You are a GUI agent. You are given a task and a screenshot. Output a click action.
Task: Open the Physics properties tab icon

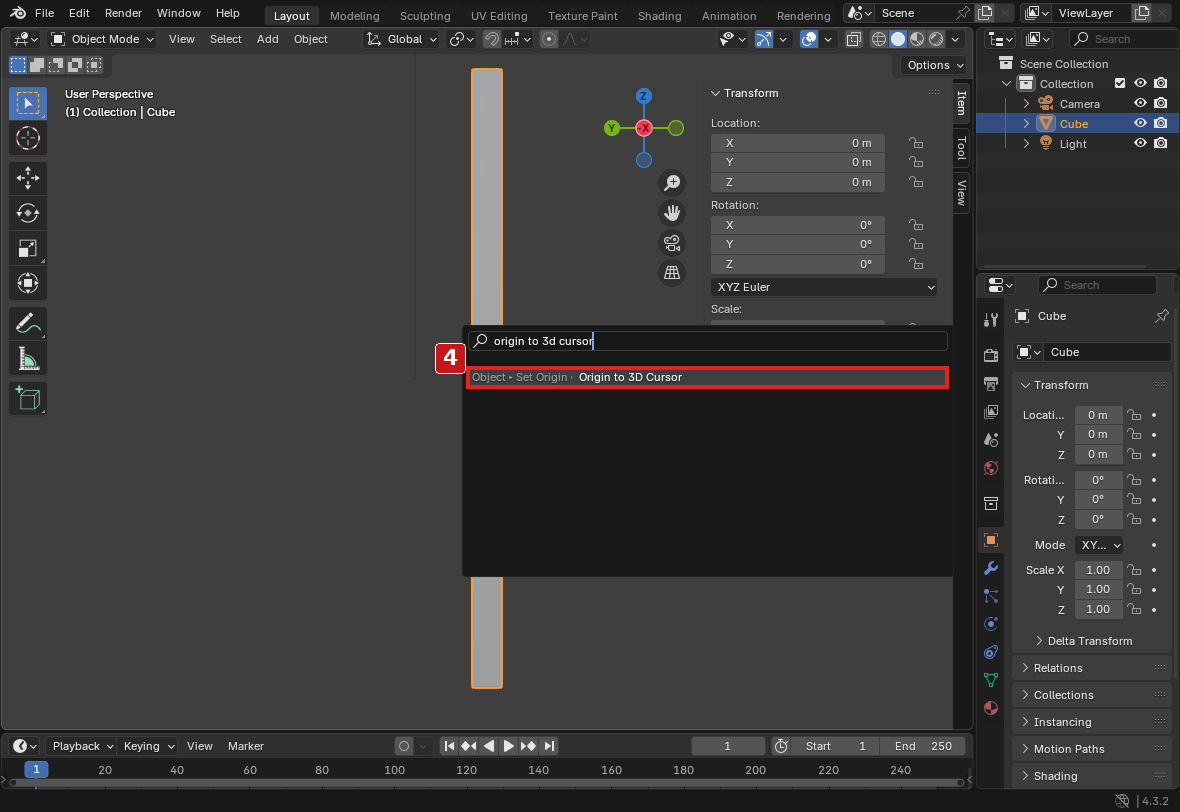(x=991, y=624)
